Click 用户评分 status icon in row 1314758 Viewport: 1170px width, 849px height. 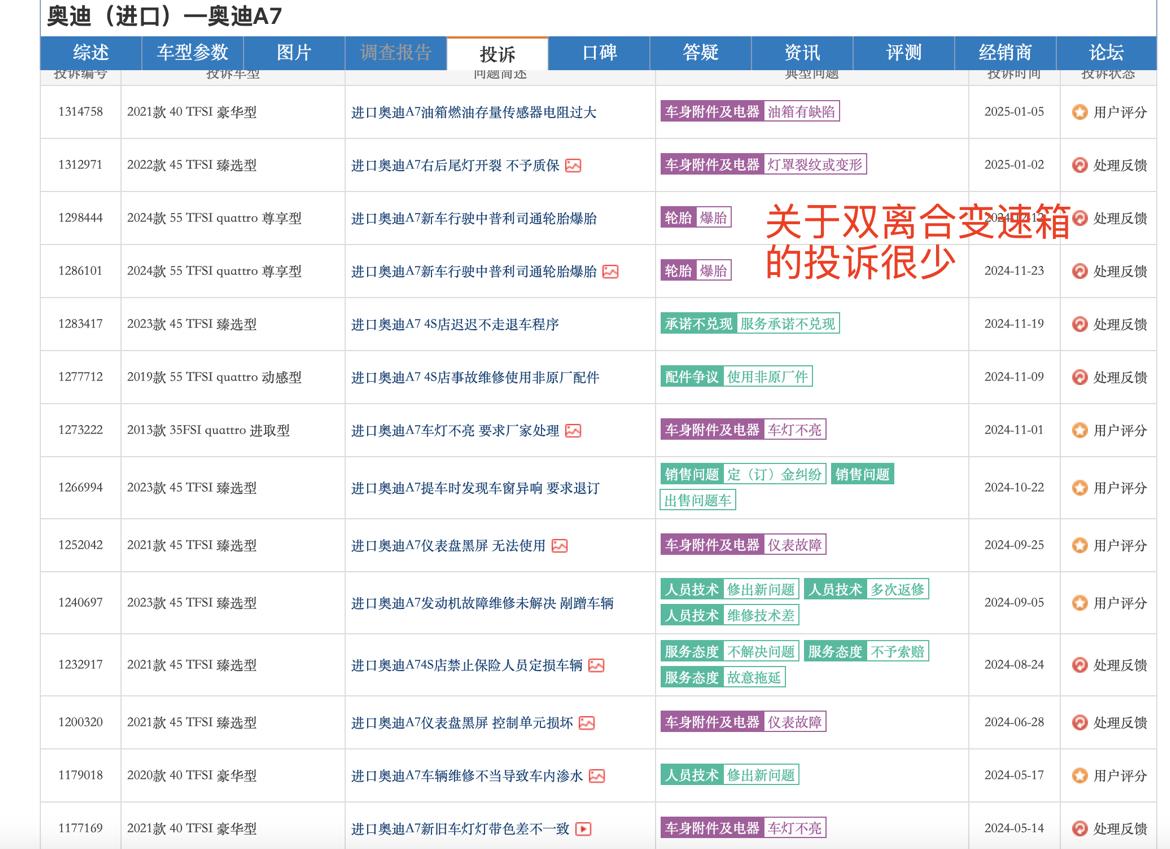(1080, 112)
